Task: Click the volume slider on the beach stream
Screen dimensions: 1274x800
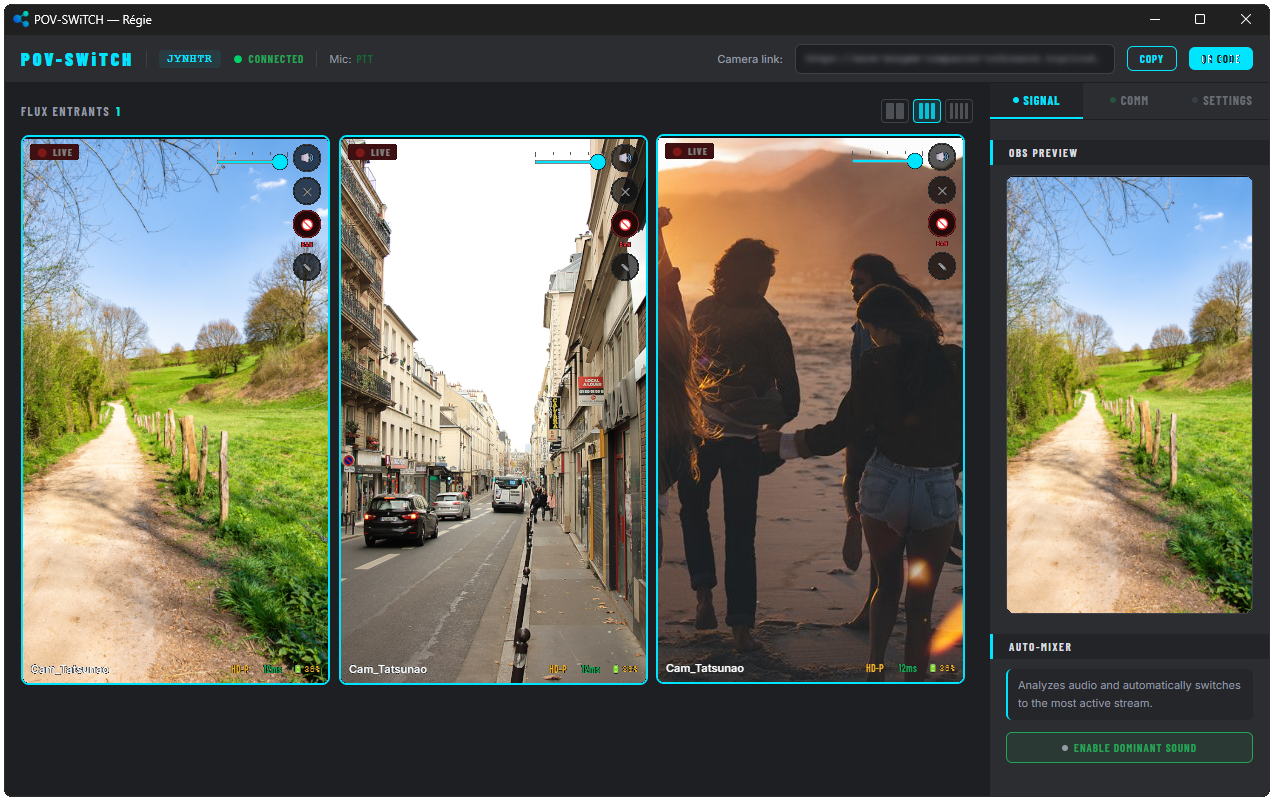Action: pos(884,160)
